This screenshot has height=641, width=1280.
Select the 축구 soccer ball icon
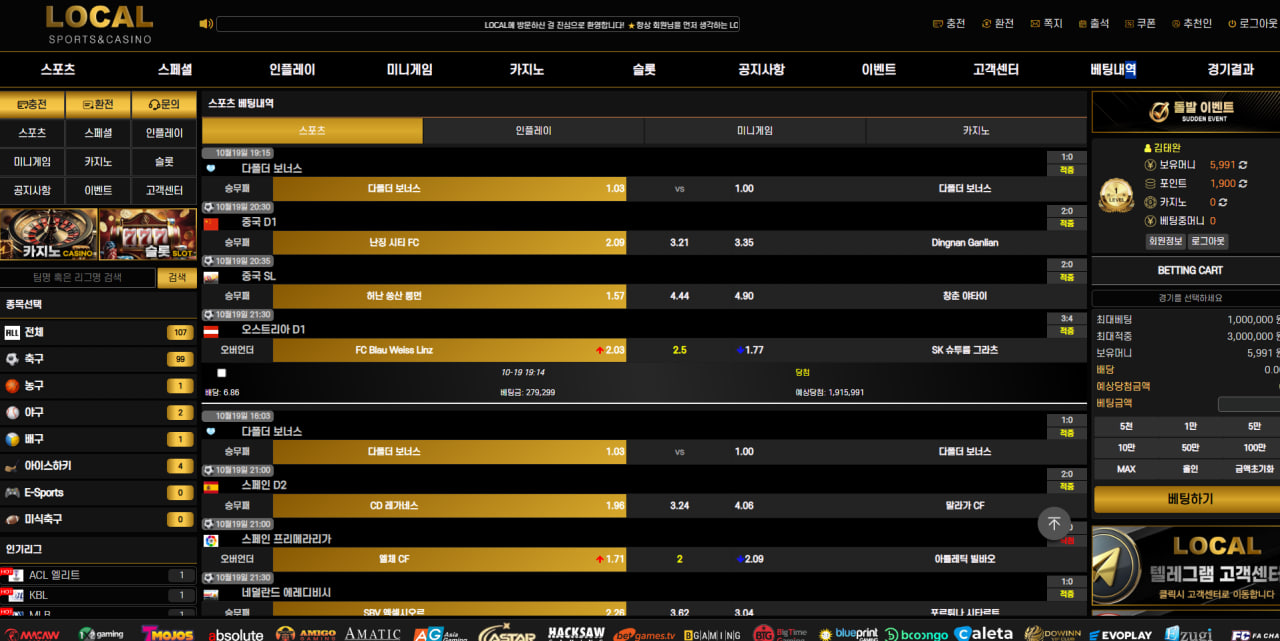(x=12, y=359)
